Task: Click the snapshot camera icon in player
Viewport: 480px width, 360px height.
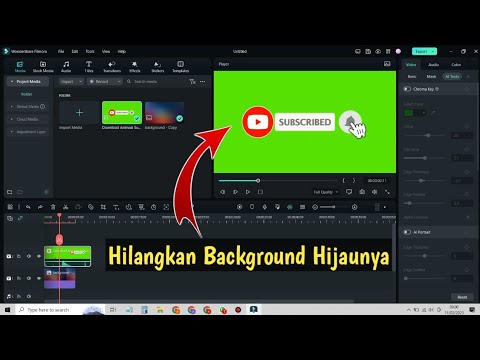Action: click(362, 192)
